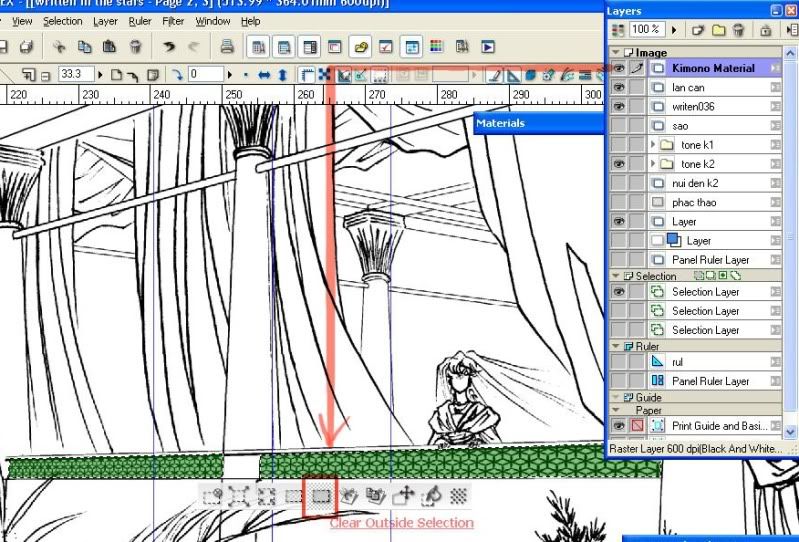799x542 pixels.
Task: Expand the tone k1 folder
Action: point(653,145)
